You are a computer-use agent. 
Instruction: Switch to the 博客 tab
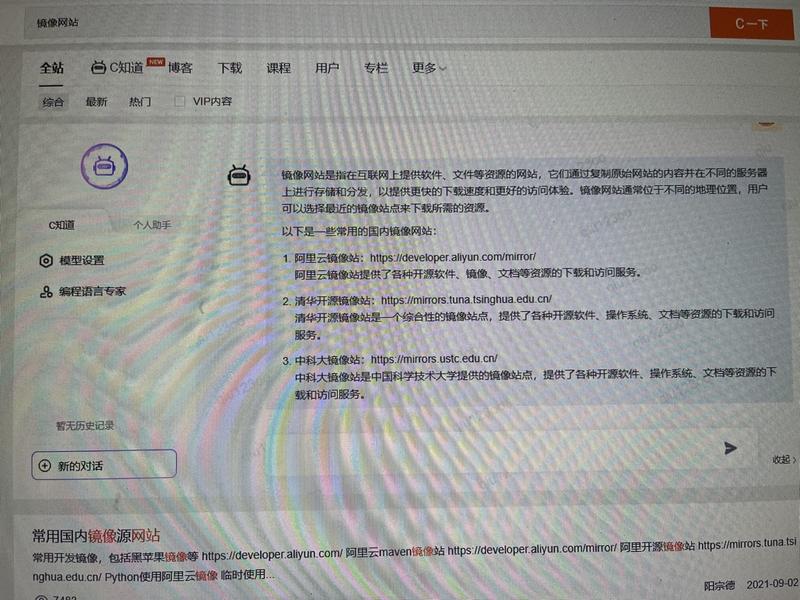pos(180,68)
